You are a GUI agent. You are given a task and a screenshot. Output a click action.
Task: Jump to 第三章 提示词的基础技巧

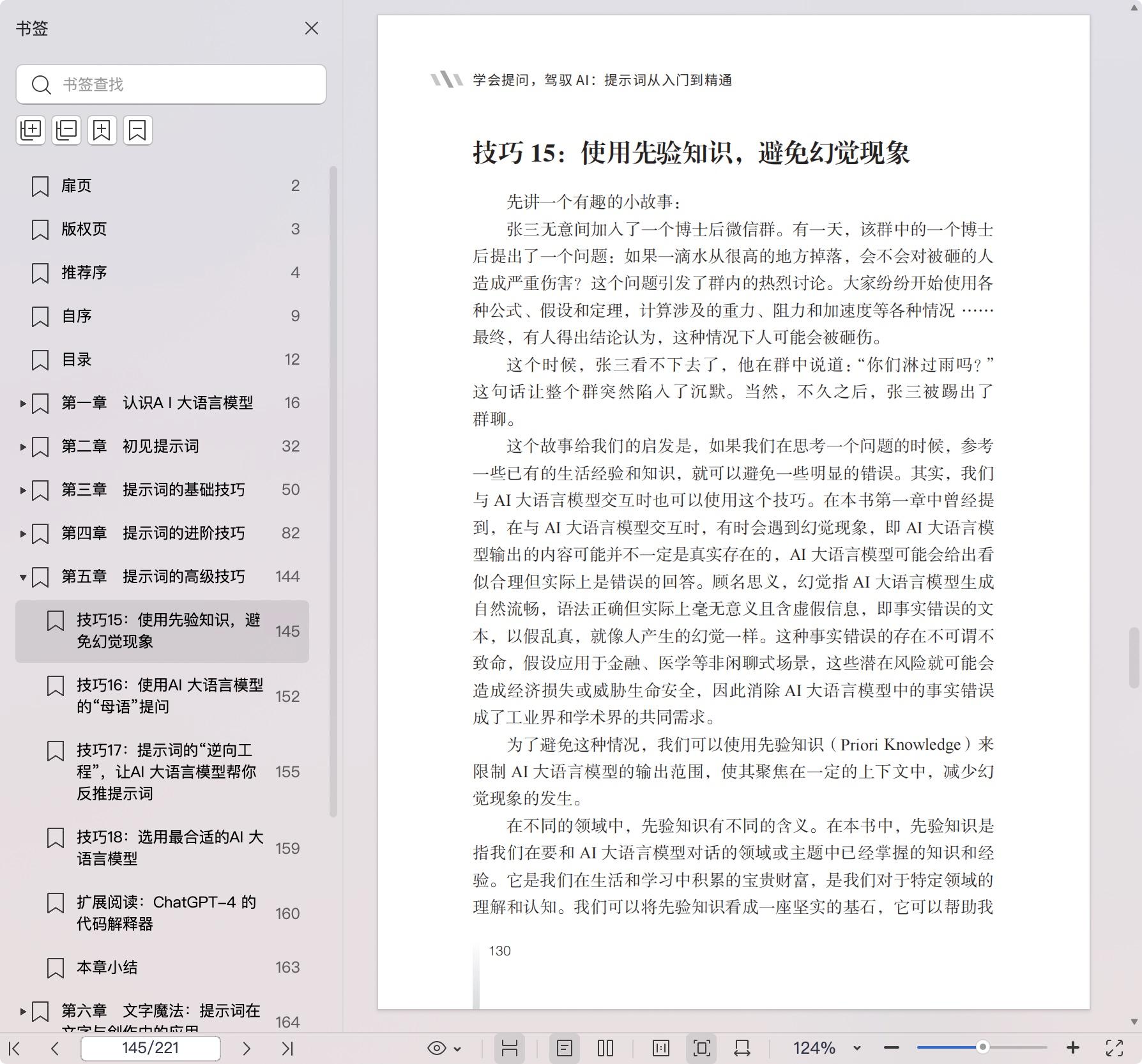click(153, 490)
